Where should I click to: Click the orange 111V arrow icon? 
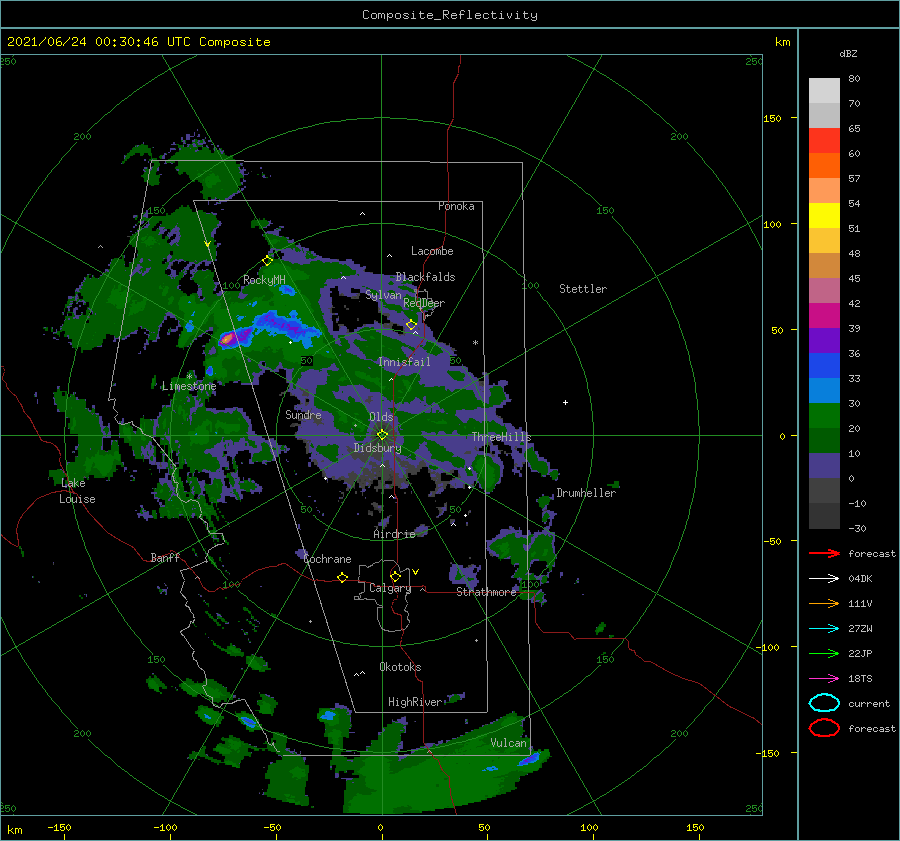pos(824,603)
